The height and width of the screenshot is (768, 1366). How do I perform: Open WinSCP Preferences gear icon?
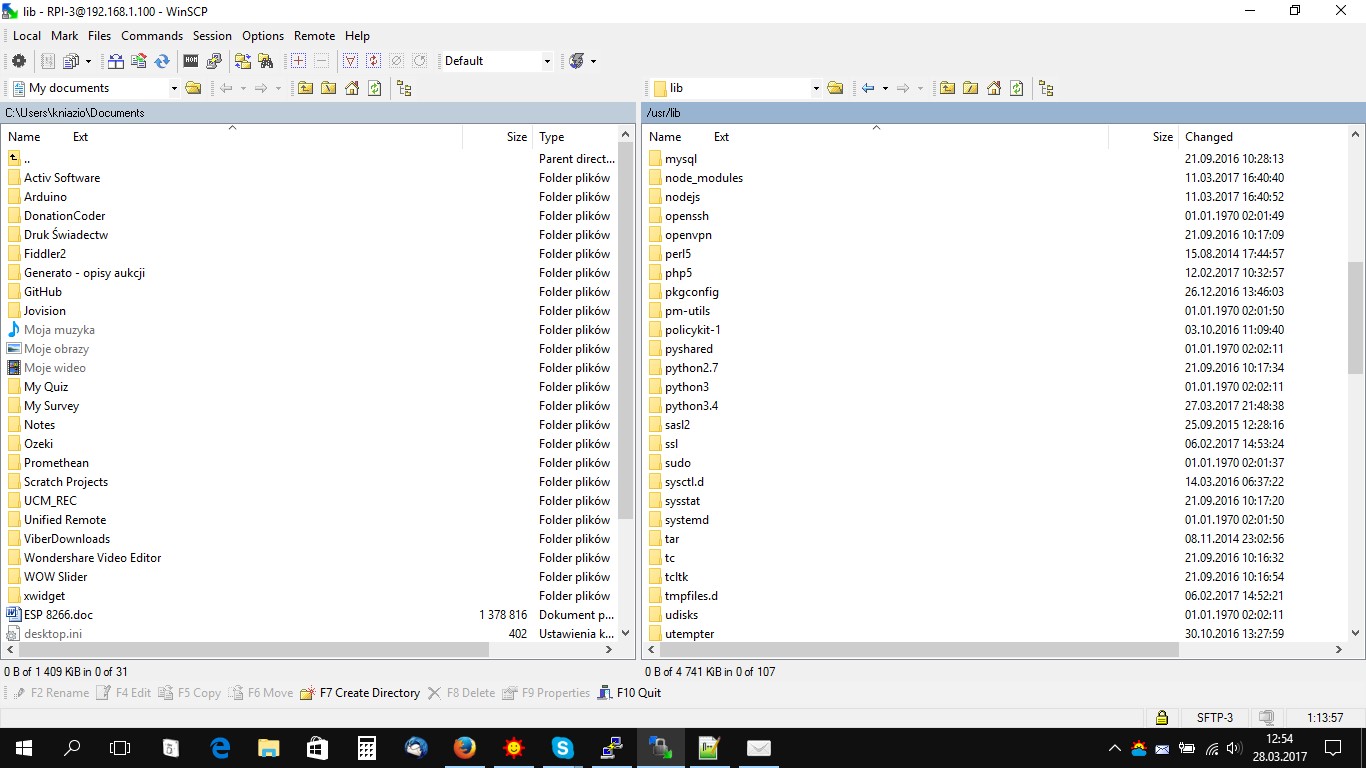tap(18, 61)
